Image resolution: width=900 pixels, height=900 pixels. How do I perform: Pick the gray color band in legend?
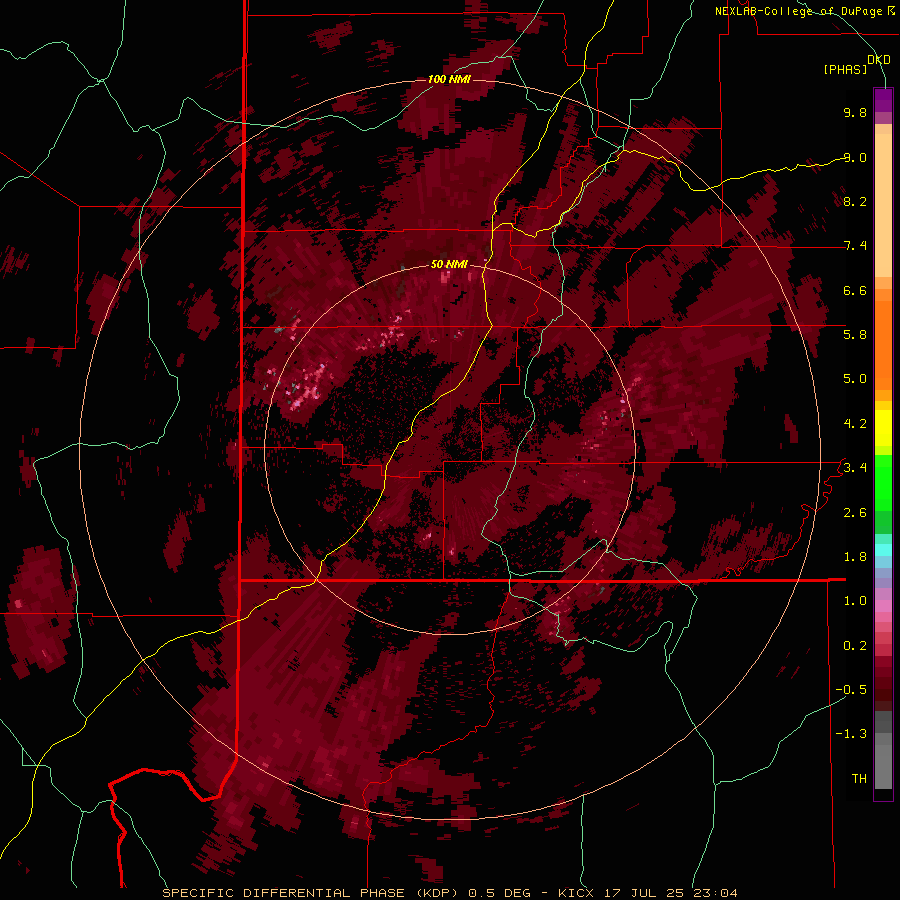pyautogui.click(x=883, y=750)
